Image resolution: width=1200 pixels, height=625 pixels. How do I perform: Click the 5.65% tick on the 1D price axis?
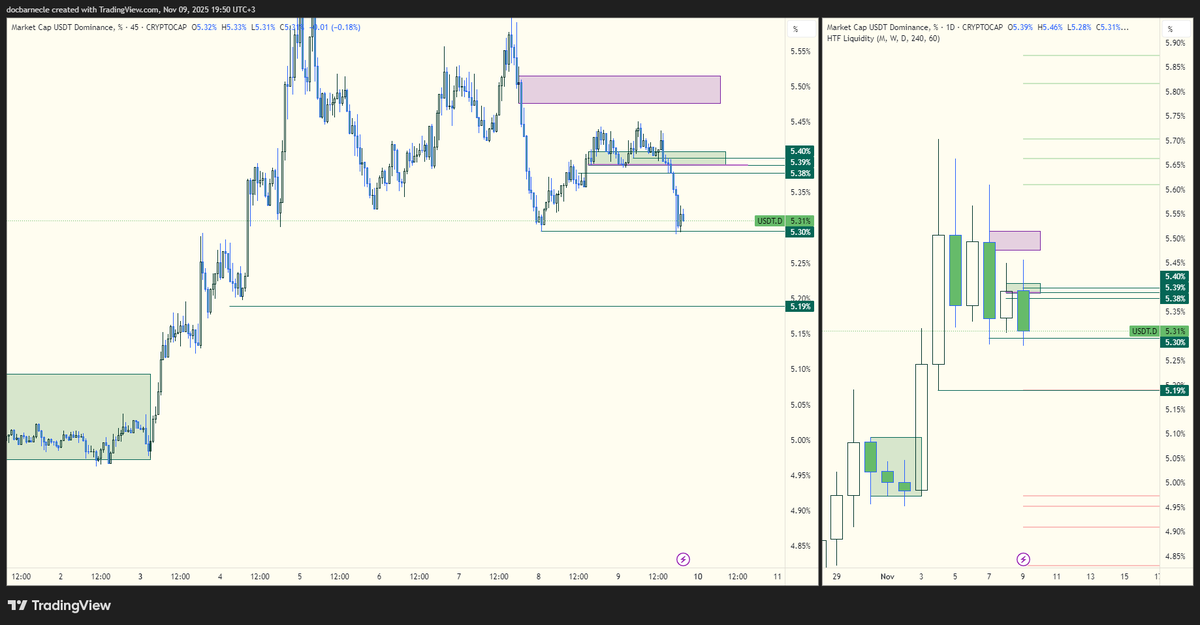pos(1174,165)
